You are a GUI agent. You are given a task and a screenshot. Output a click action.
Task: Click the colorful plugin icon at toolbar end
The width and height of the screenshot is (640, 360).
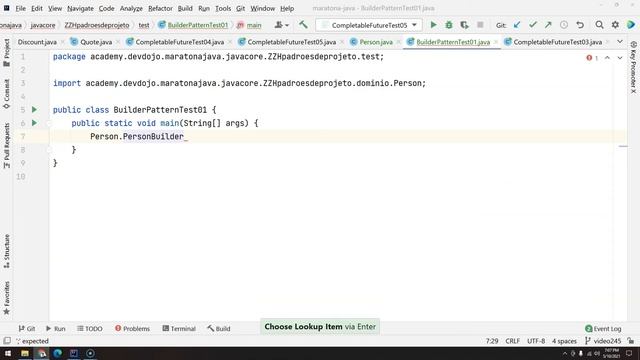click(x=631, y=25)
